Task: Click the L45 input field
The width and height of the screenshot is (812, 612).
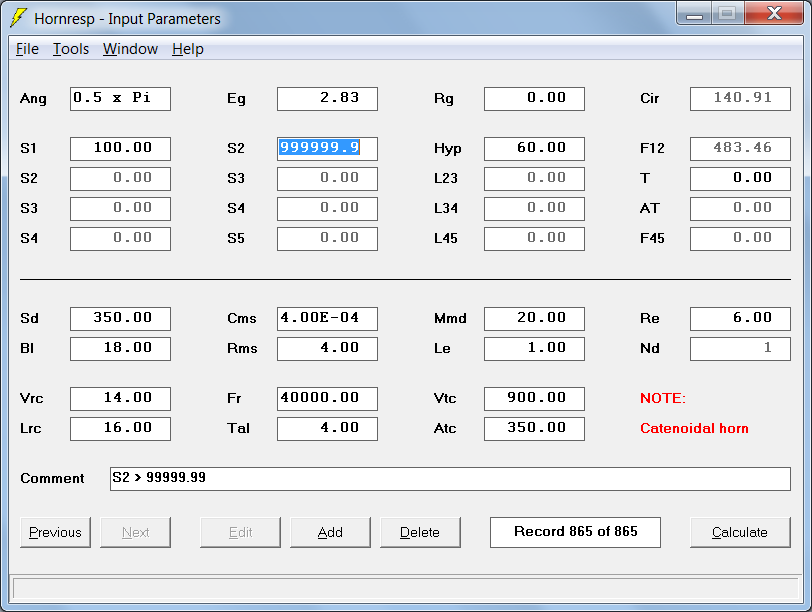Action: point(534,239)
